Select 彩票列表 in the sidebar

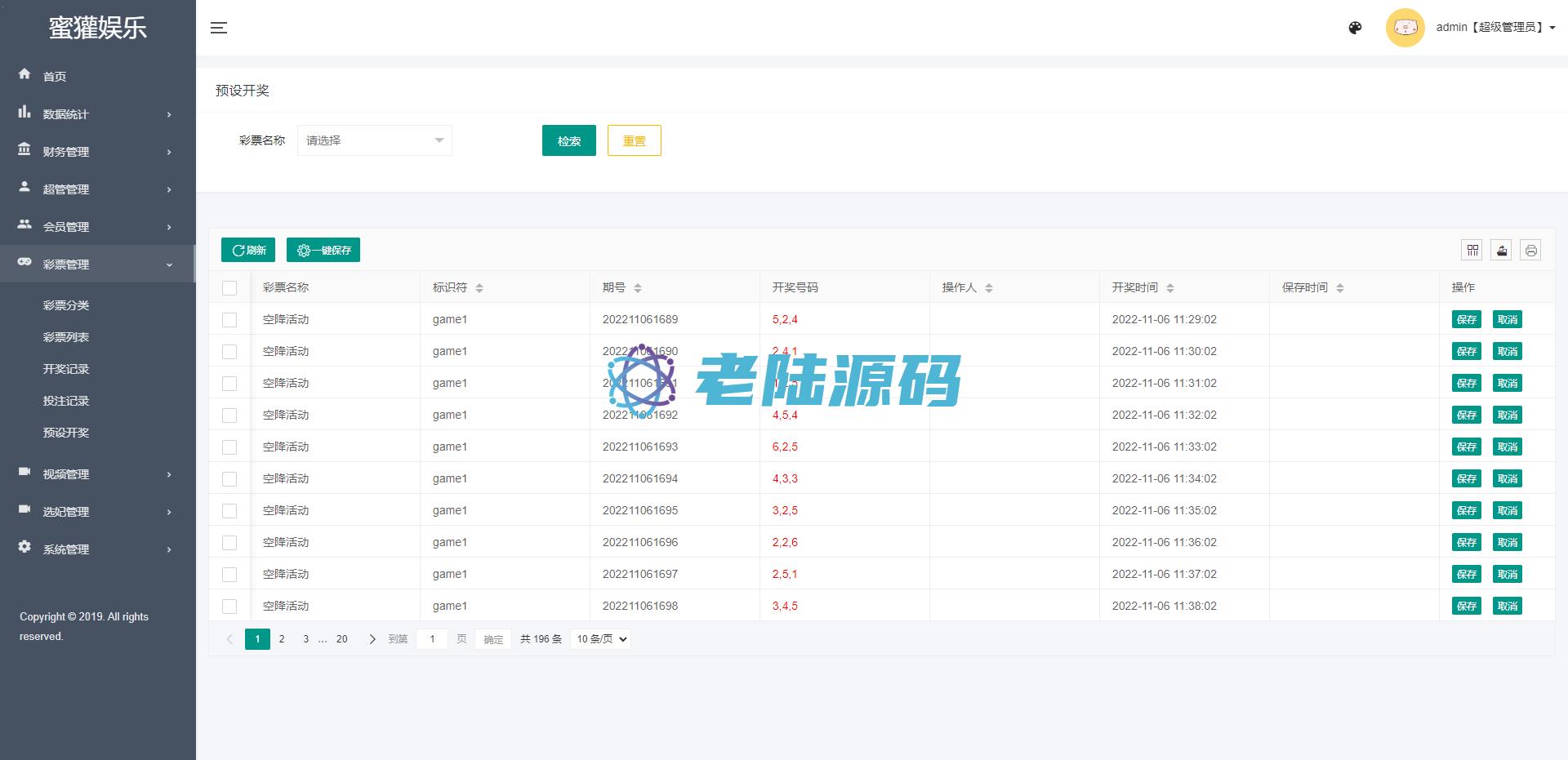pyautogui.click(x=66, y=337)
